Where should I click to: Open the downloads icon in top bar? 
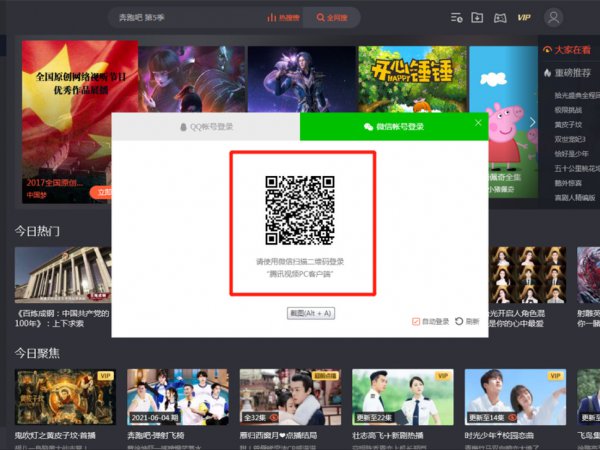[x=477, y=18]
